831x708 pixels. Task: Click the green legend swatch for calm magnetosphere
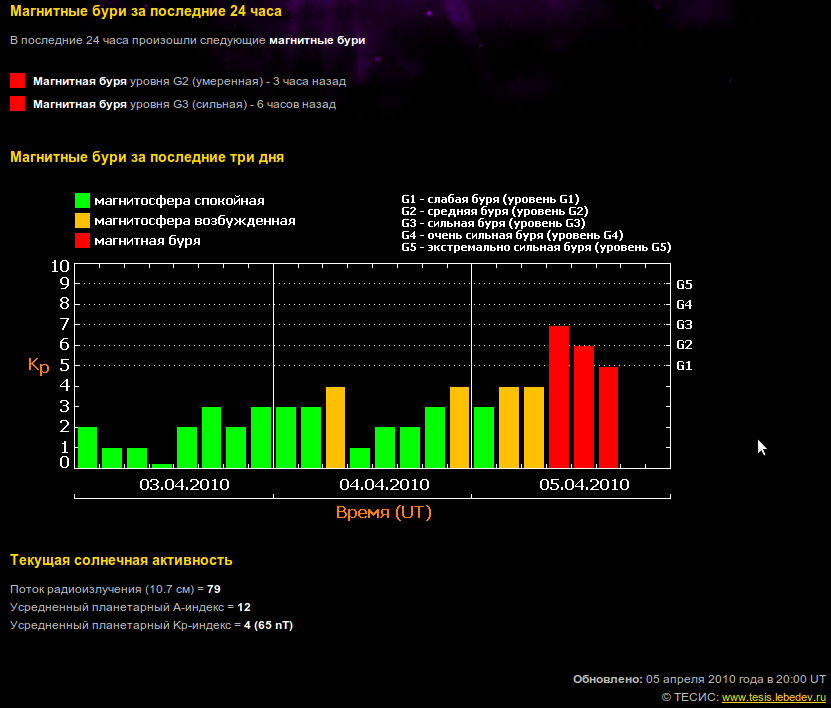tap(83, 201)
